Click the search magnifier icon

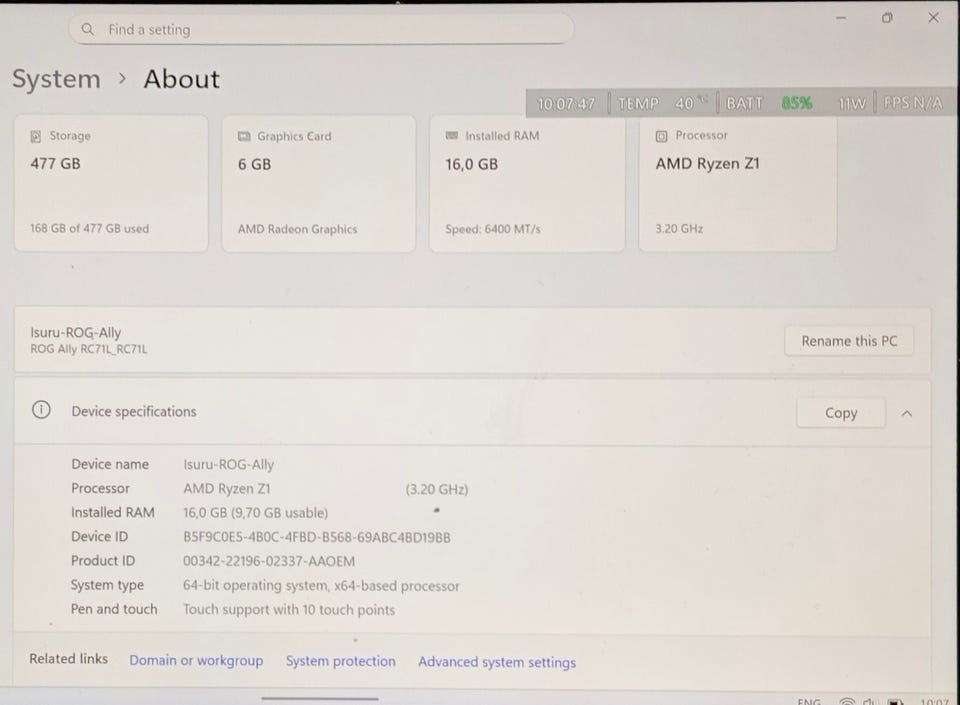[88, 29]
